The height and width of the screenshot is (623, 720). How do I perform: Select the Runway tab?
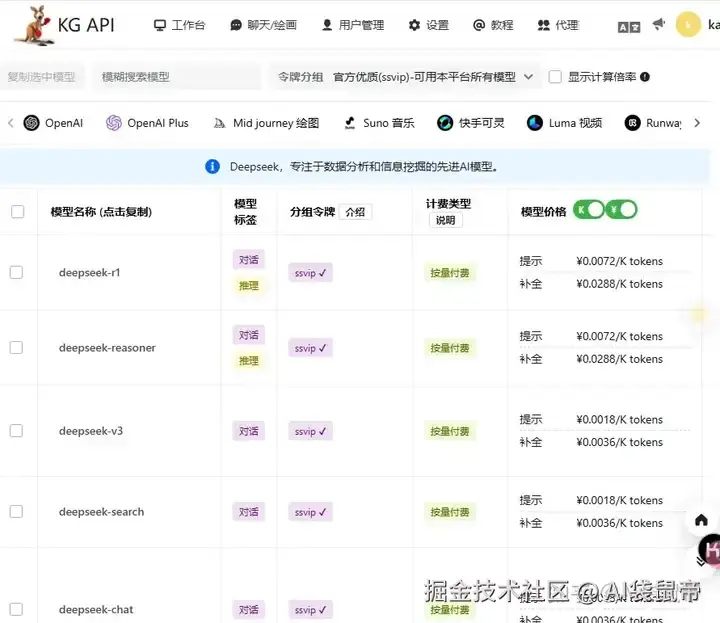(x=653, y=123)
